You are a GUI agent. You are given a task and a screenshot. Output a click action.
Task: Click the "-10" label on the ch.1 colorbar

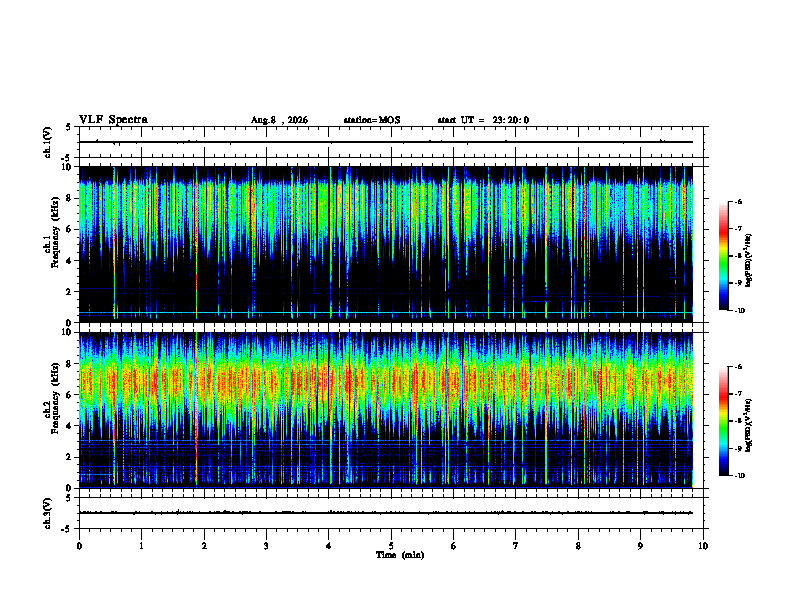pyautogui.click(x=740, y=311)
